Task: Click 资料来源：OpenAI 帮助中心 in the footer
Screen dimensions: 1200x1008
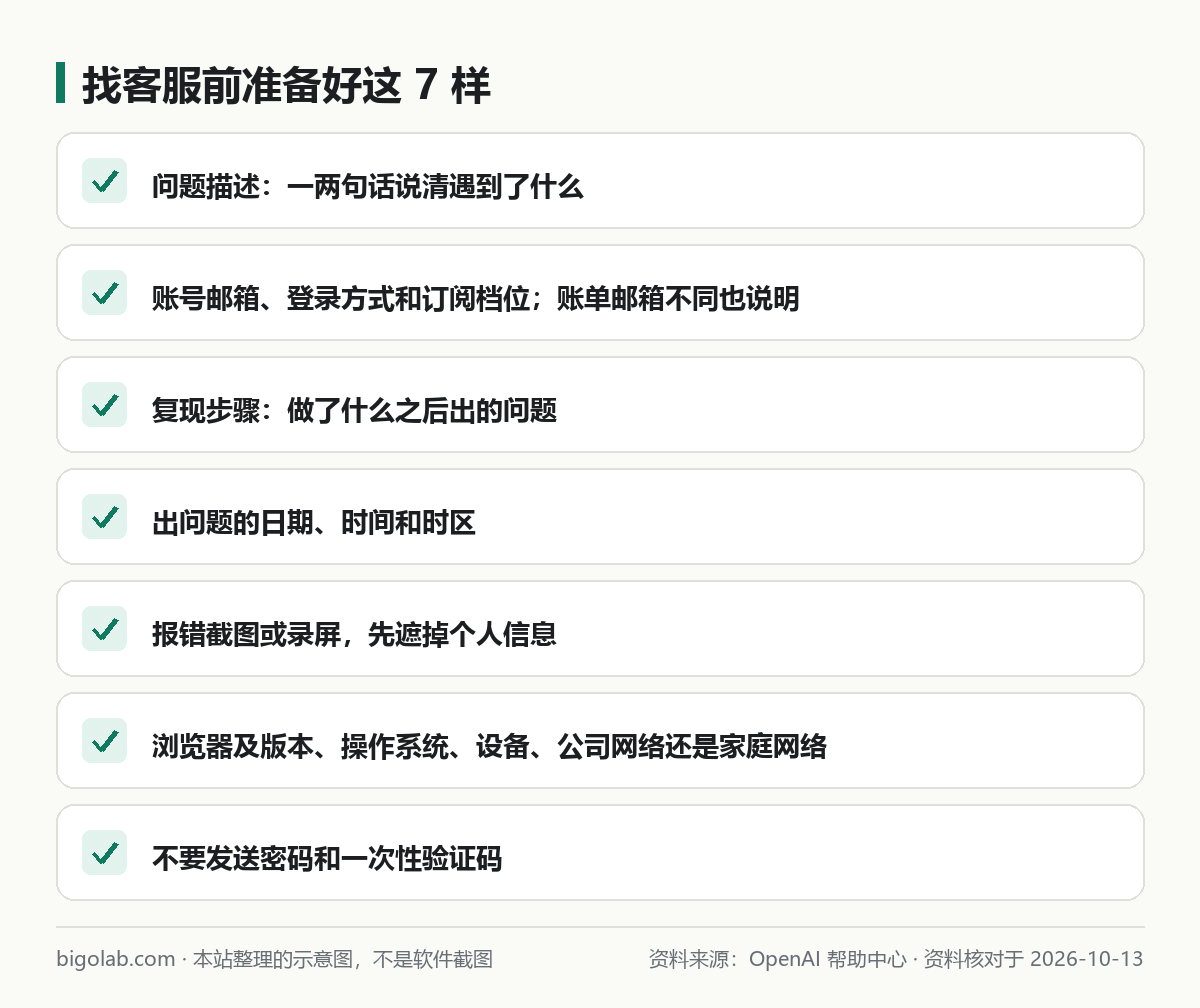Action: 776,959
